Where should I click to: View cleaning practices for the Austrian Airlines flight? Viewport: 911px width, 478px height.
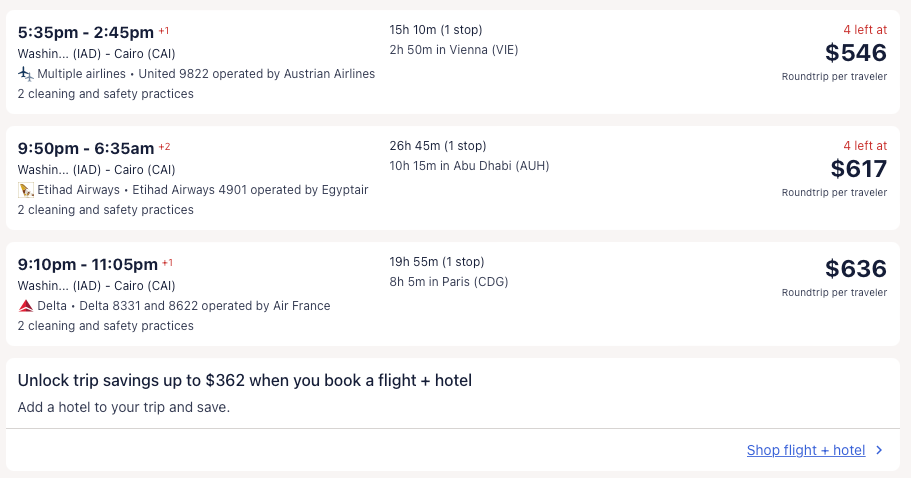(x=106, y=94)
